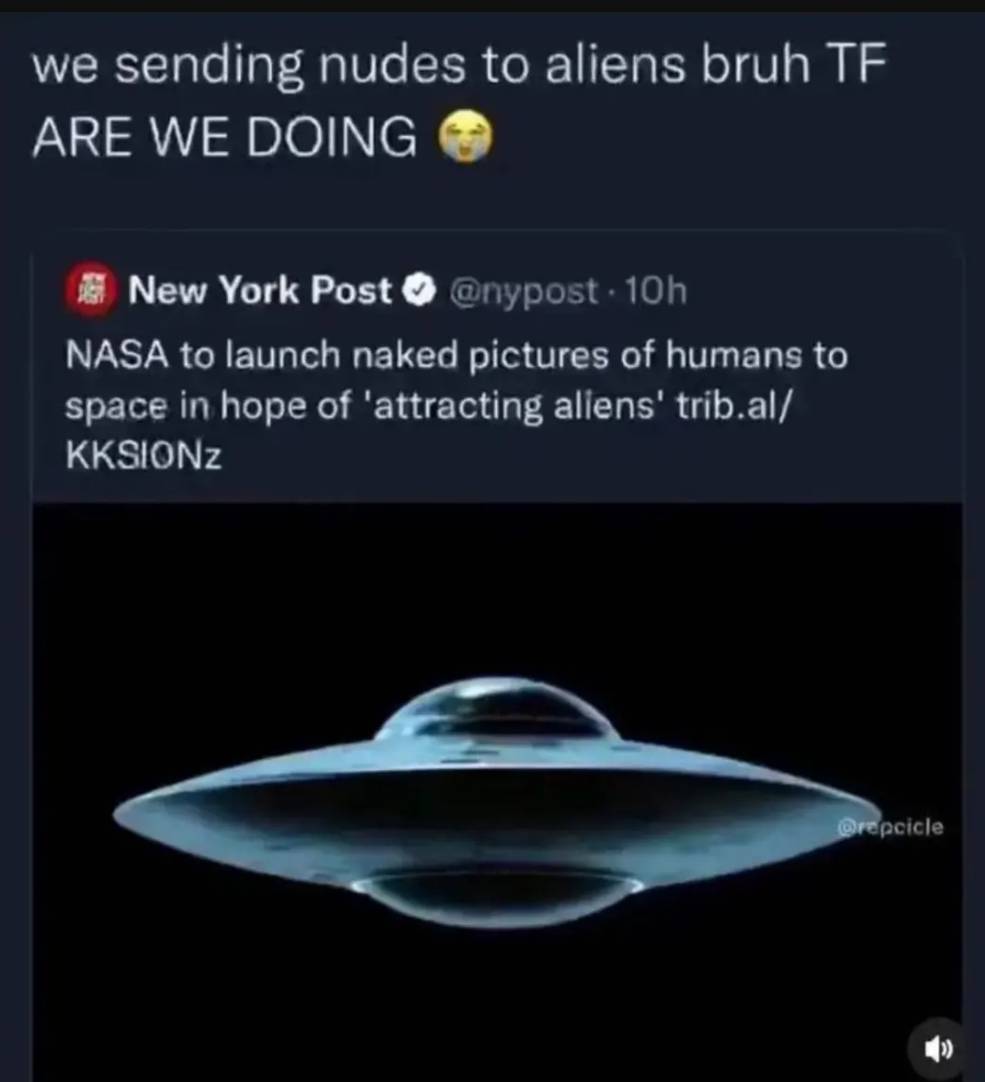
Task: Click the 'ARE WE DOING' text line
Action: [x=224, y=136]
